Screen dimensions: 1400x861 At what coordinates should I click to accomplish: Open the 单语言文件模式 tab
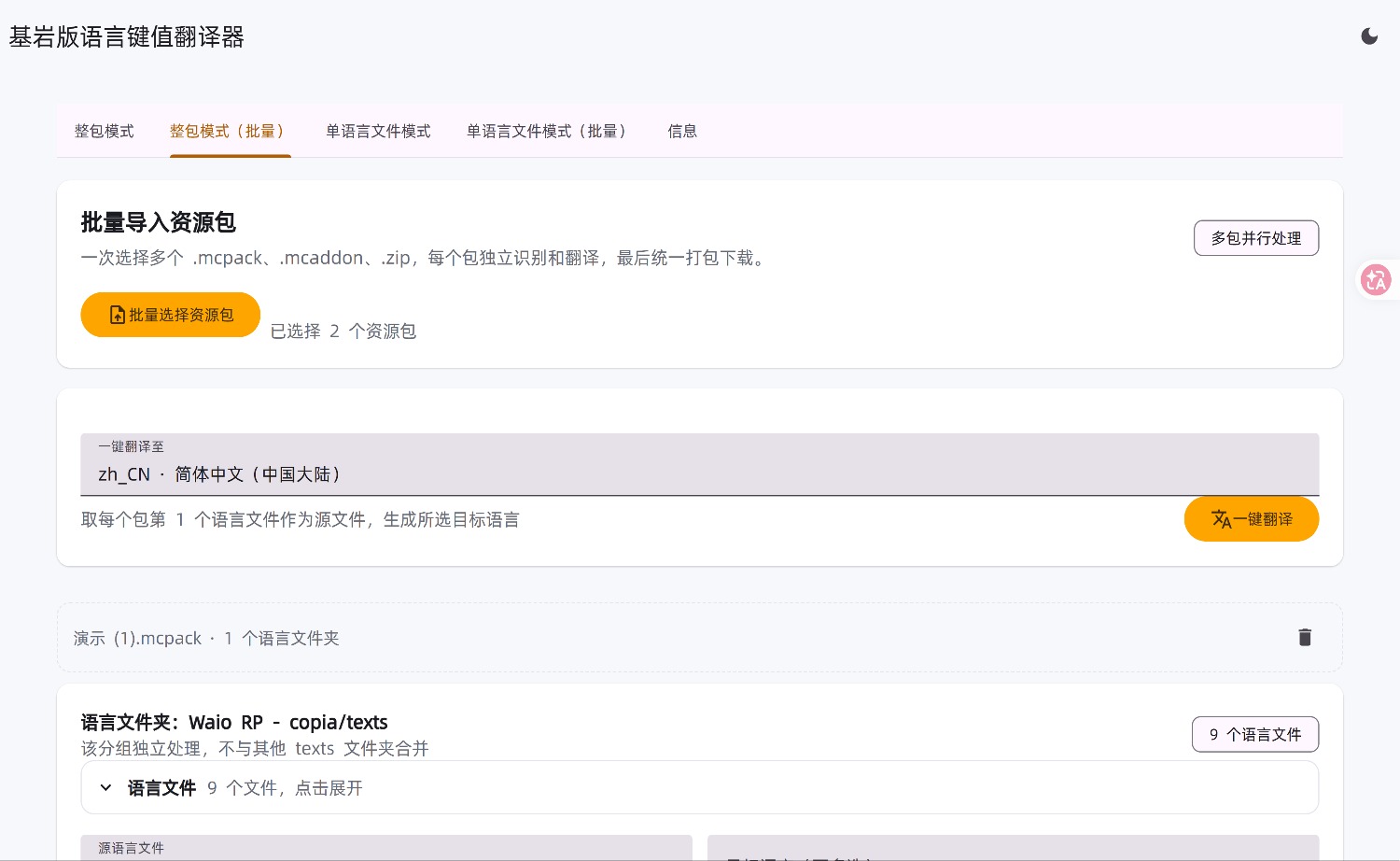(x=378, y=132)
